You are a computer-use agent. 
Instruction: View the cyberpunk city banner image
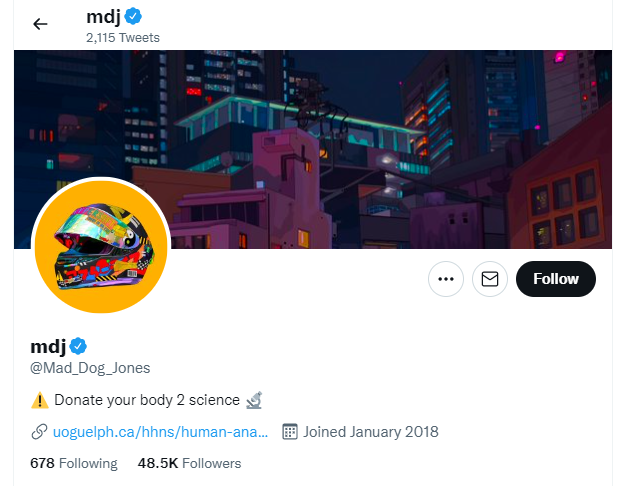(x=313, y=149)
